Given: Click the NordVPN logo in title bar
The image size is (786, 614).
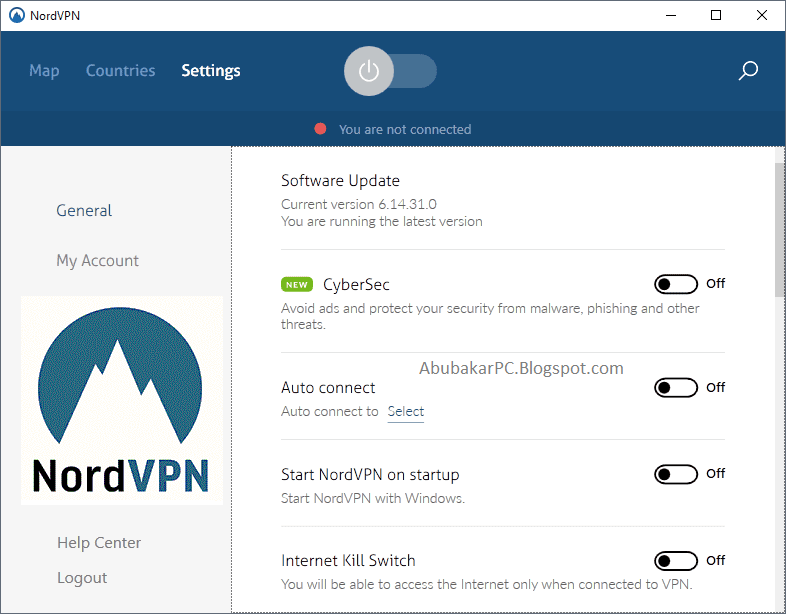Looking at the screenshot, I should (x=17, y=16).
